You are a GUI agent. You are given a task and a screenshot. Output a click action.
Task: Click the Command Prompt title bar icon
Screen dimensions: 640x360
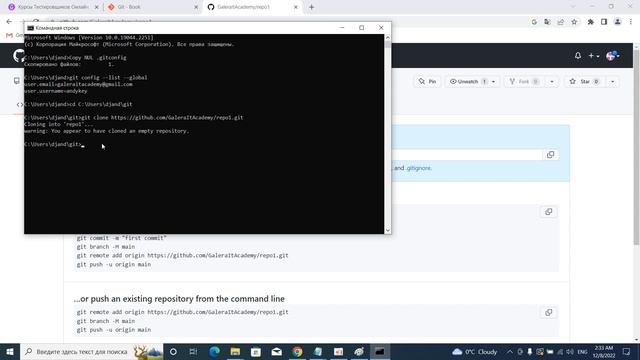pos(30,28)
